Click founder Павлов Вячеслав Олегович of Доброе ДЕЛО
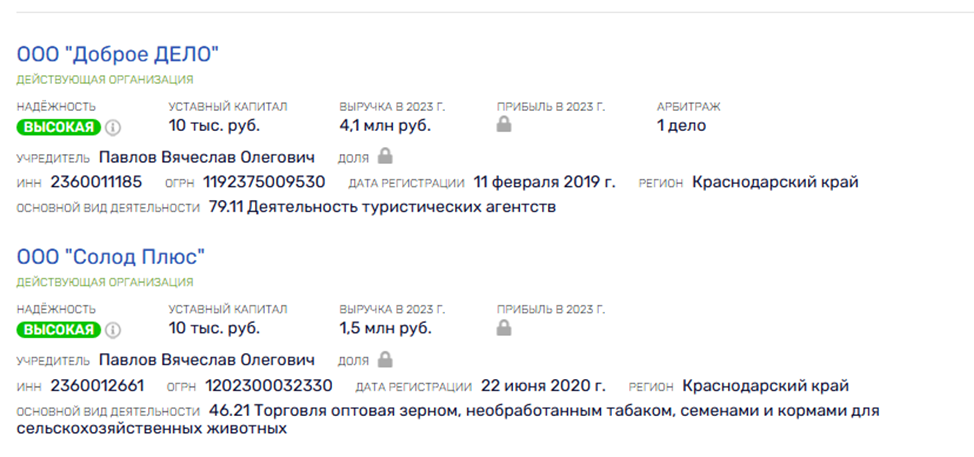The height and width of the screenshot is (457, 974). 207,156
